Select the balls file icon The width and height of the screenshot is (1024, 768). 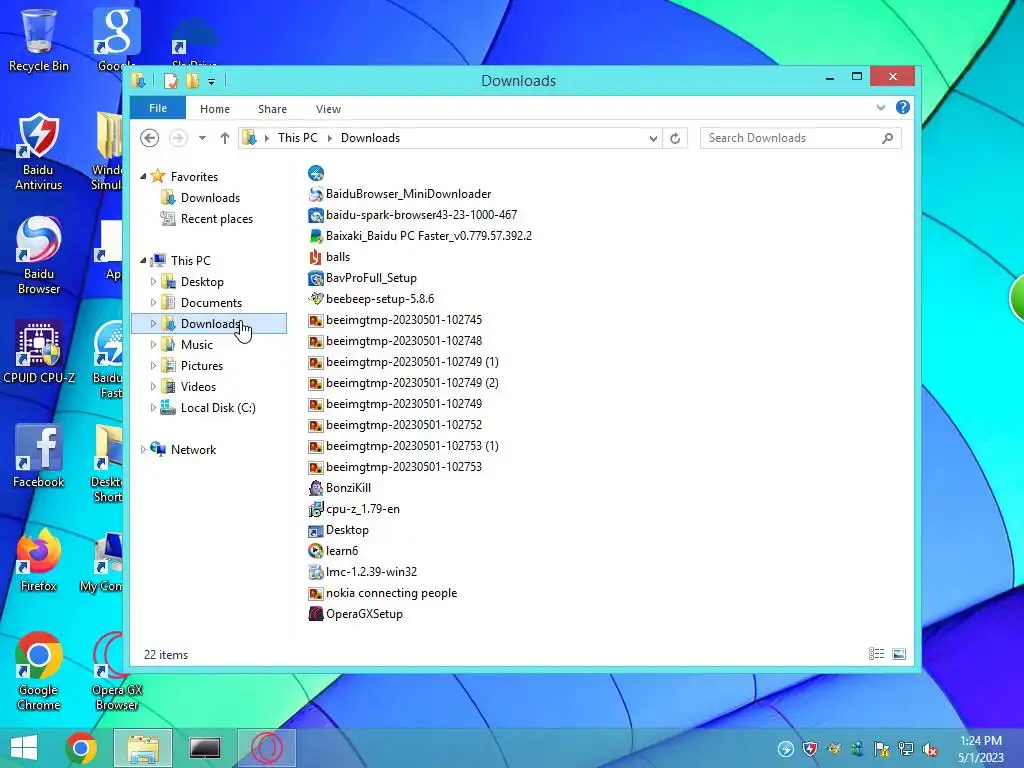click(x=315, y=257)
